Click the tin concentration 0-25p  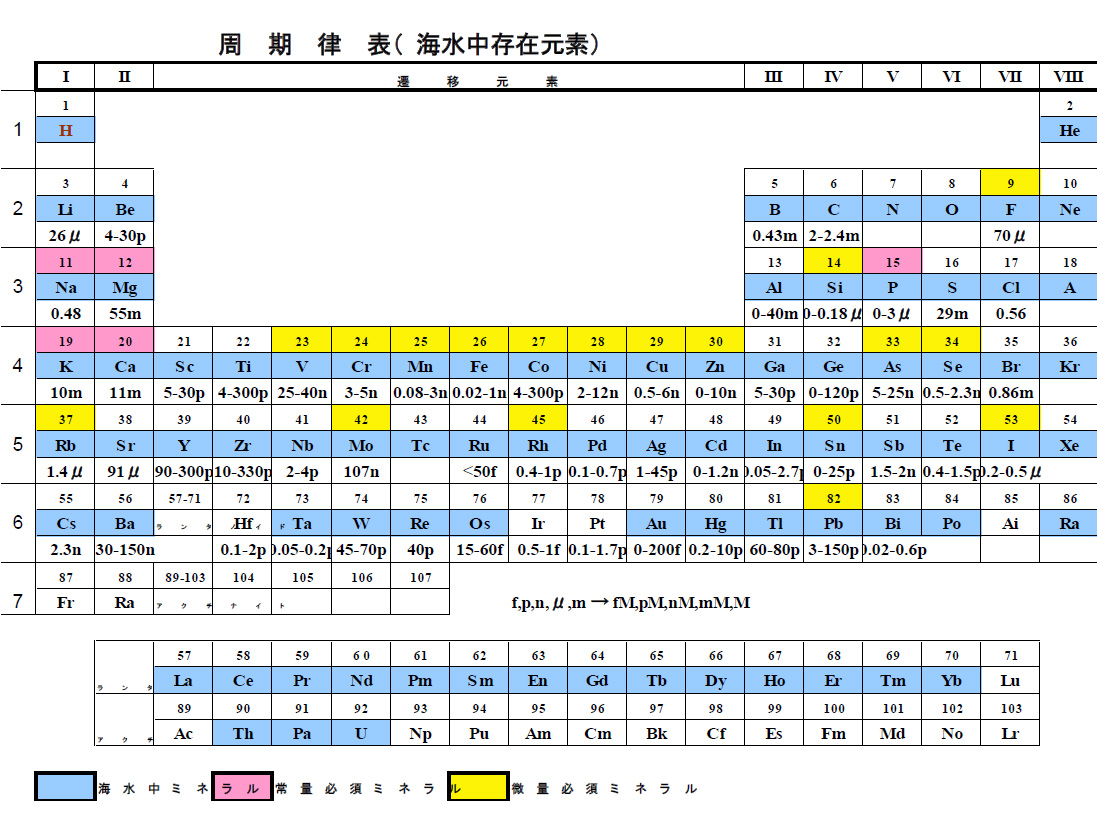click(x=833, y=472)
